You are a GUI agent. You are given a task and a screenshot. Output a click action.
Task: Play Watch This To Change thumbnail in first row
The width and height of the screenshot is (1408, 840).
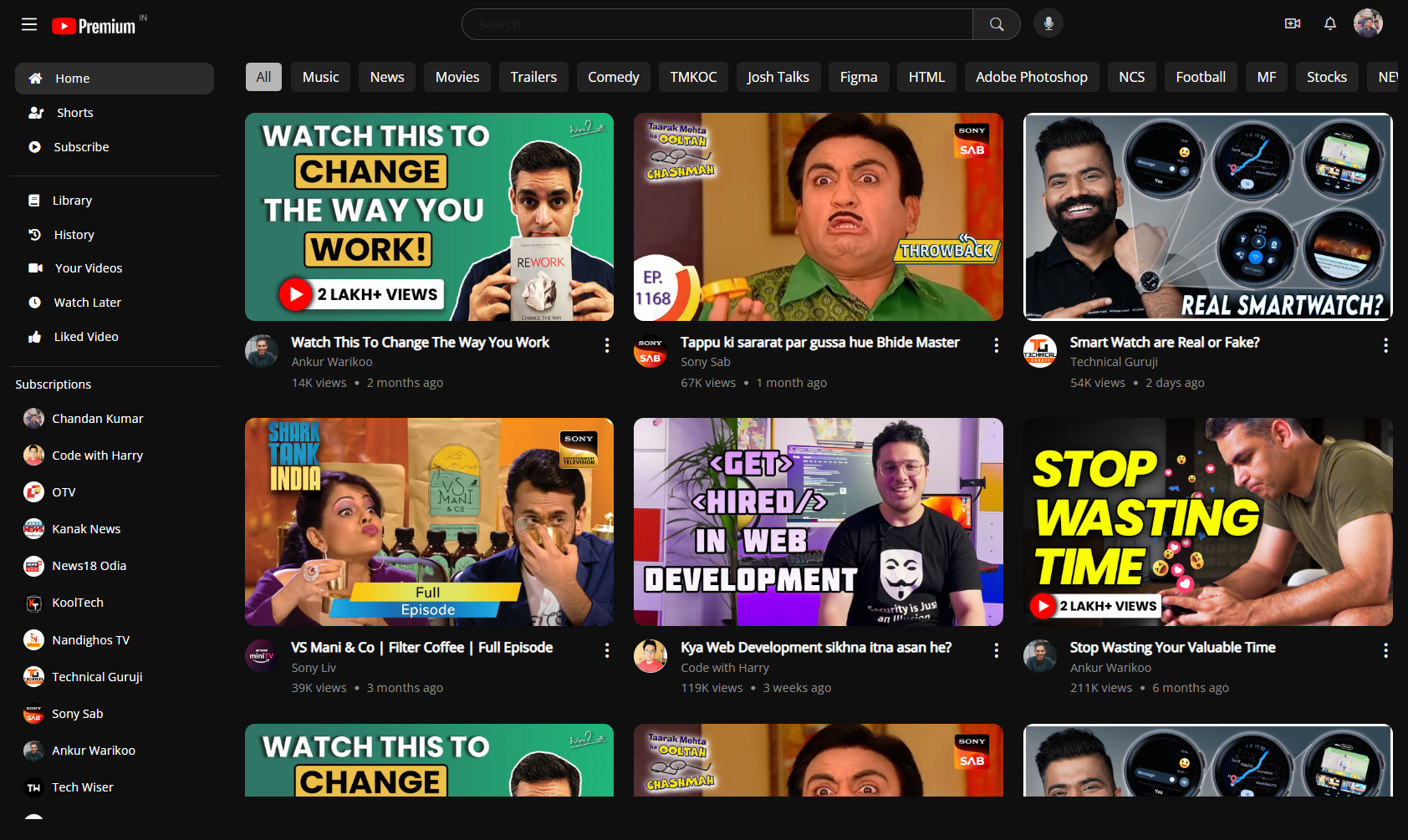pyautogui.click(x=429, y=216)
